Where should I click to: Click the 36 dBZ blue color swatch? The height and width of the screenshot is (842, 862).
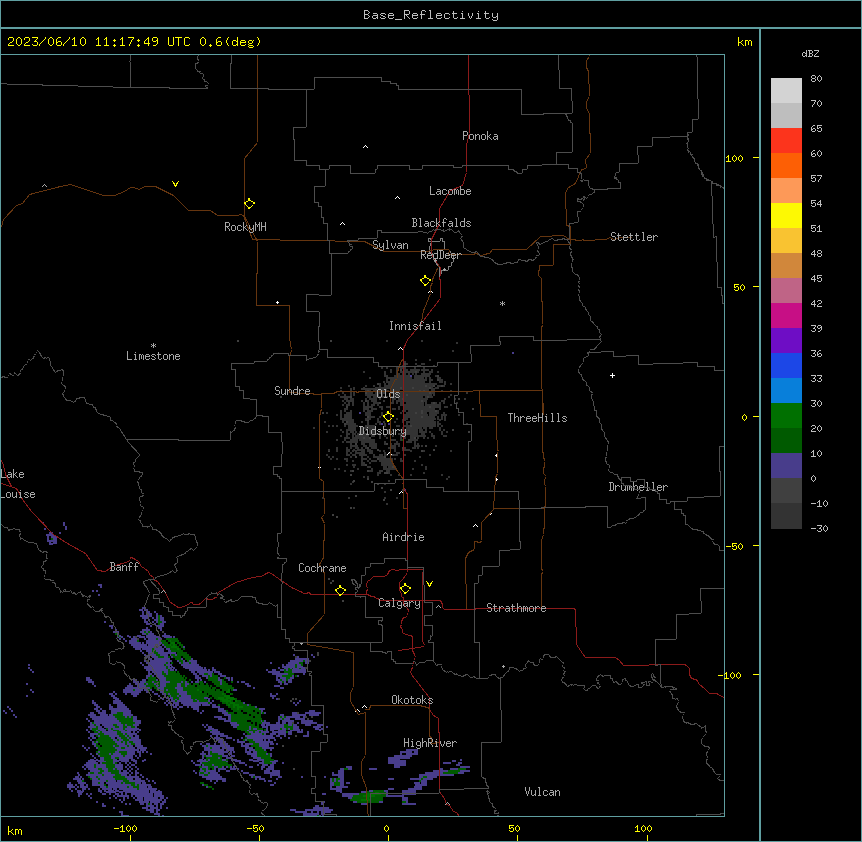click(786, 365)
